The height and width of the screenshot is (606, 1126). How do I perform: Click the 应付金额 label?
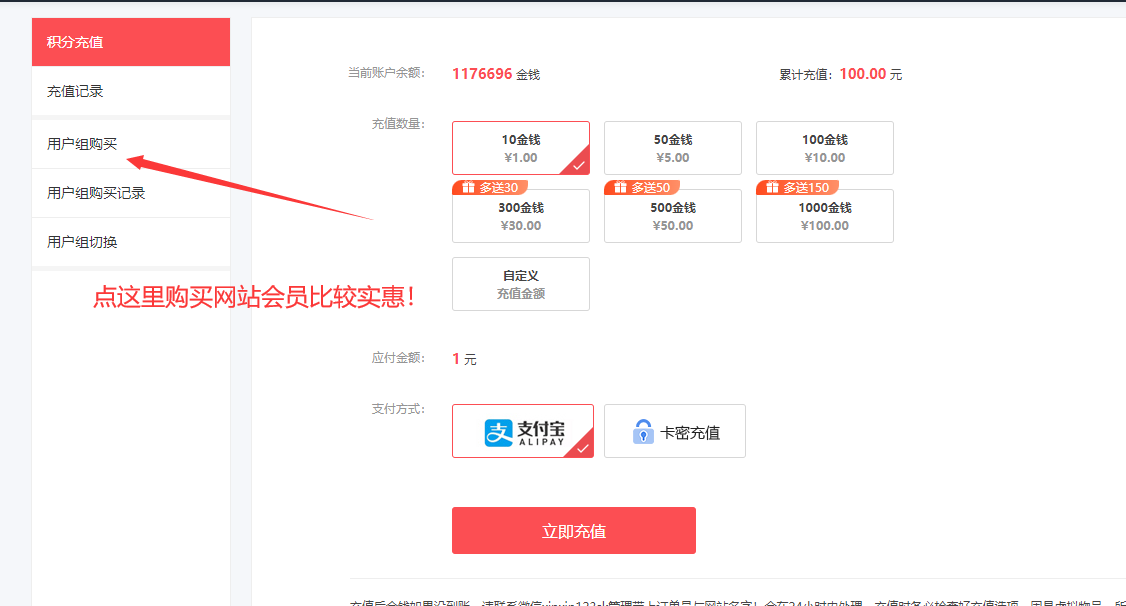click(x=398, y=358)
